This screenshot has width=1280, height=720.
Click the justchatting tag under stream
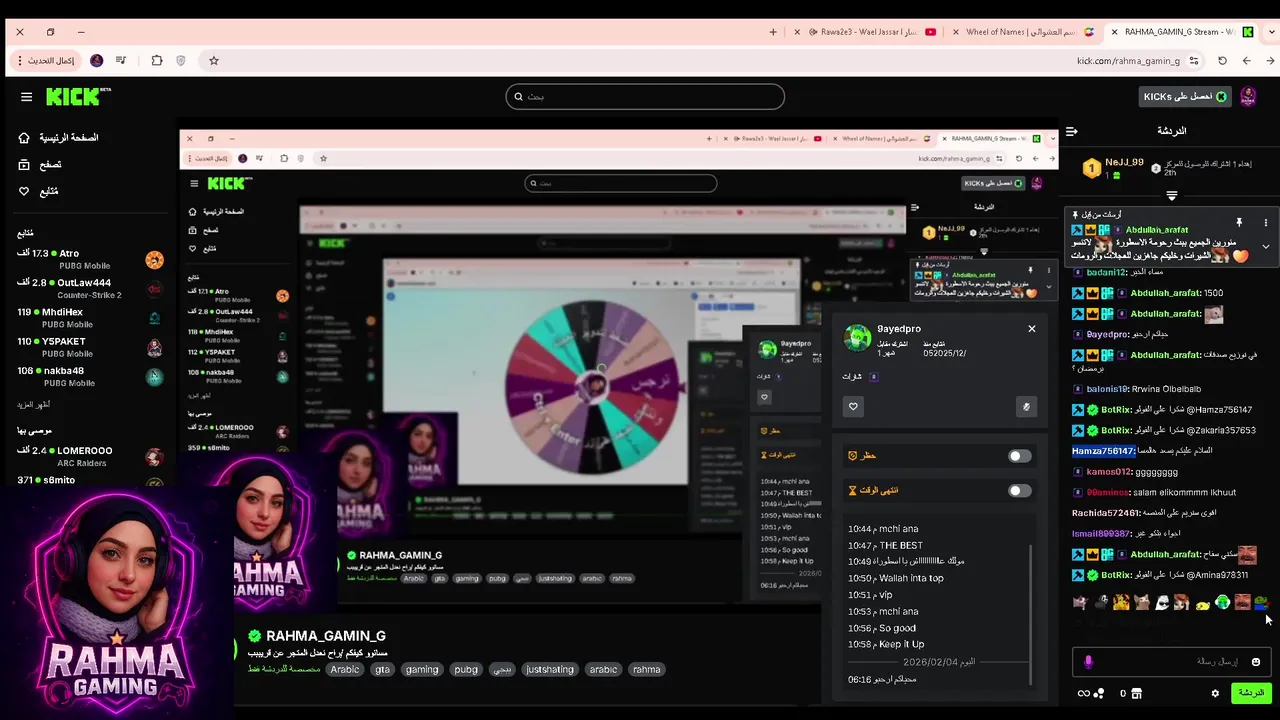tap(550, 670)
